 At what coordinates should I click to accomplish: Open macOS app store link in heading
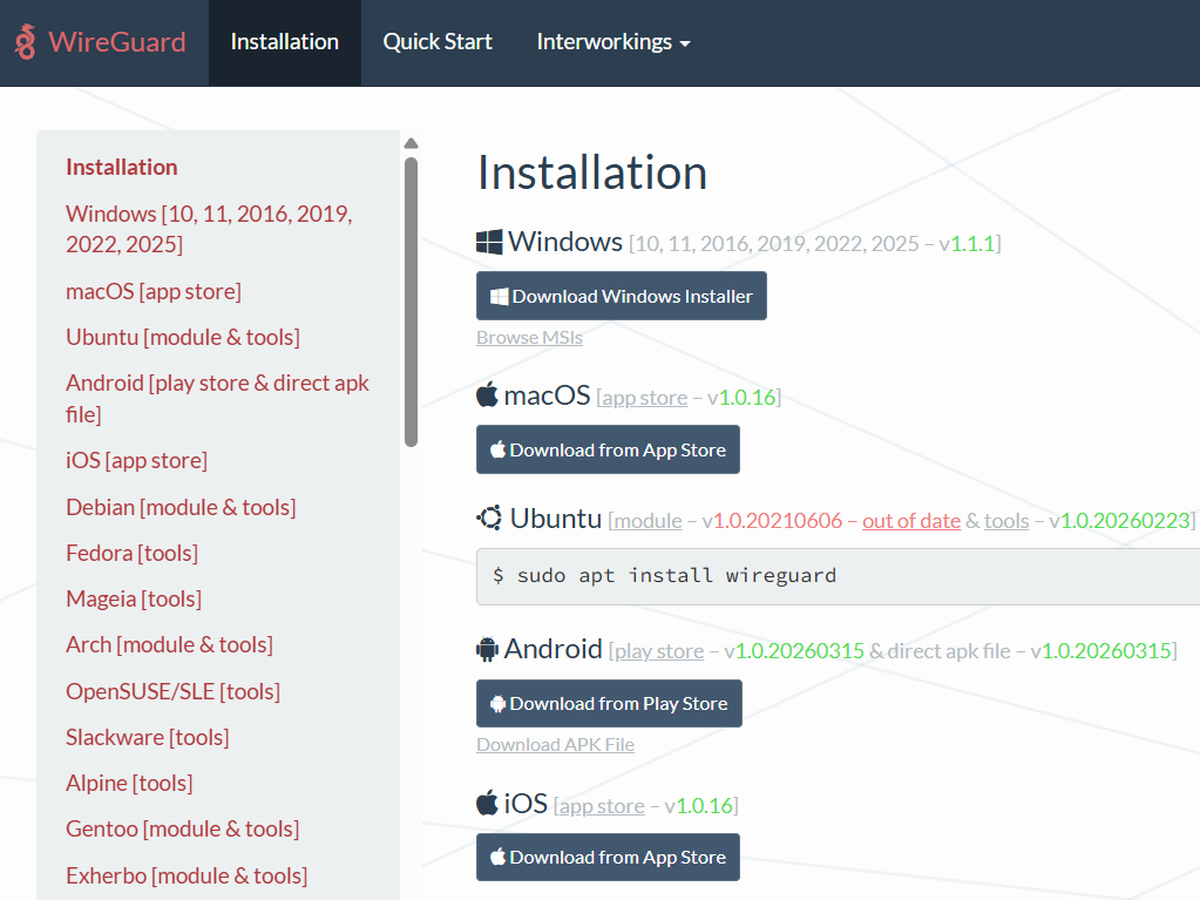coord(644,398)
